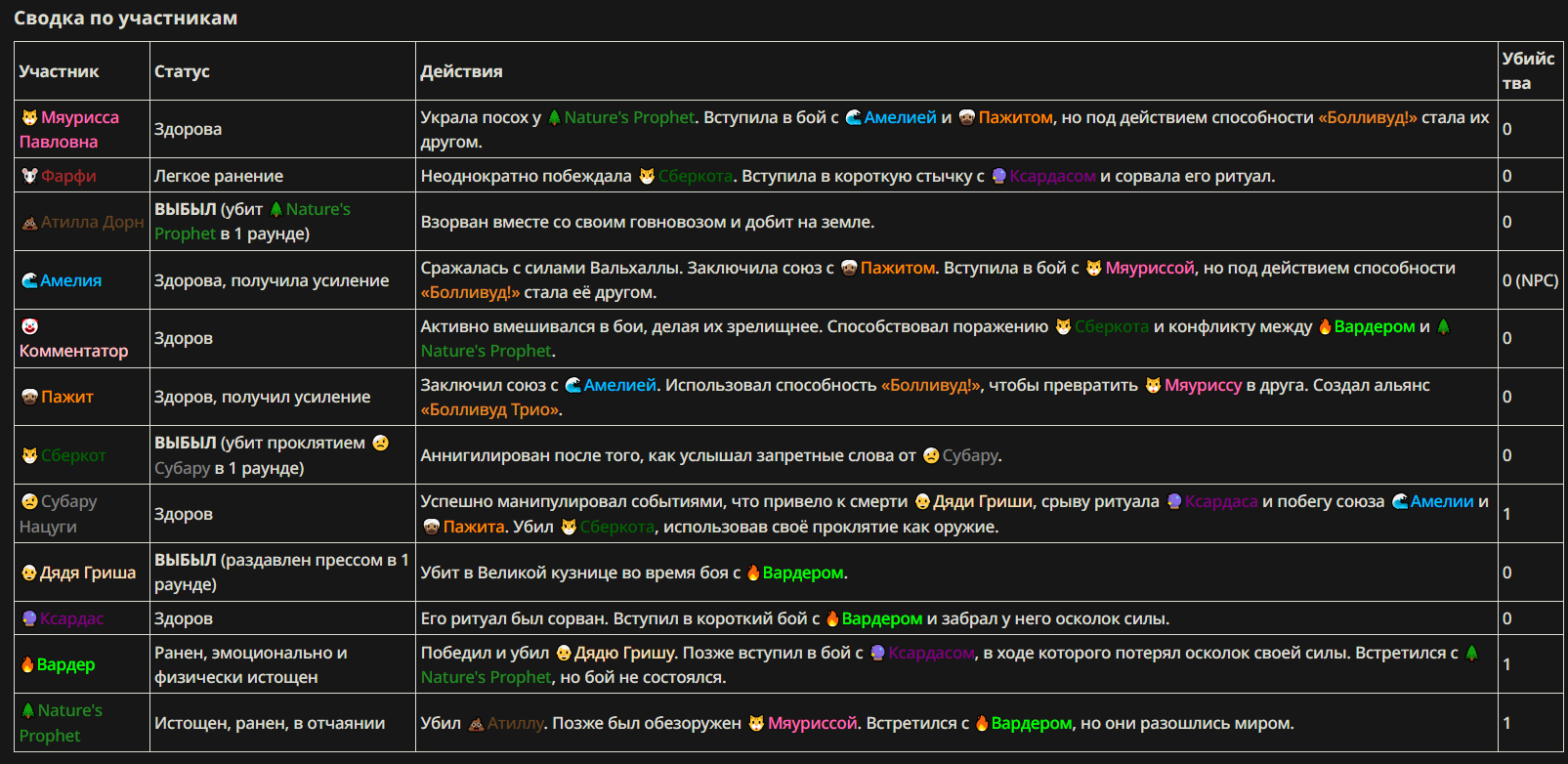Click the clown emoji above Комментатор
The width and height of the screenshot is (1568, 764).
click(29, 326)
